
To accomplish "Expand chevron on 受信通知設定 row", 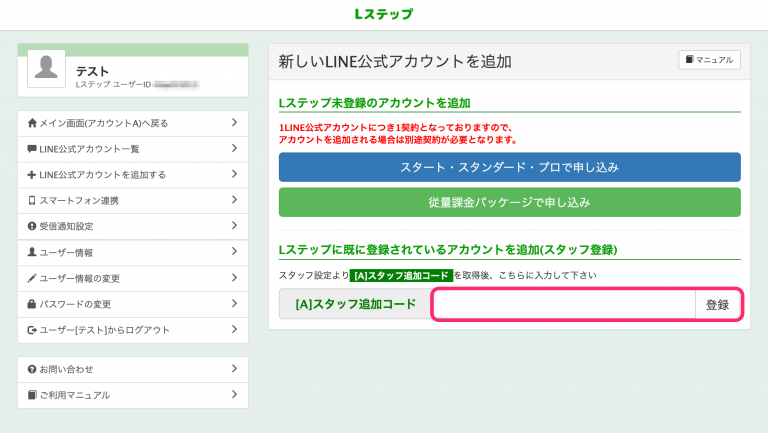I will click(x=234, y=225).
